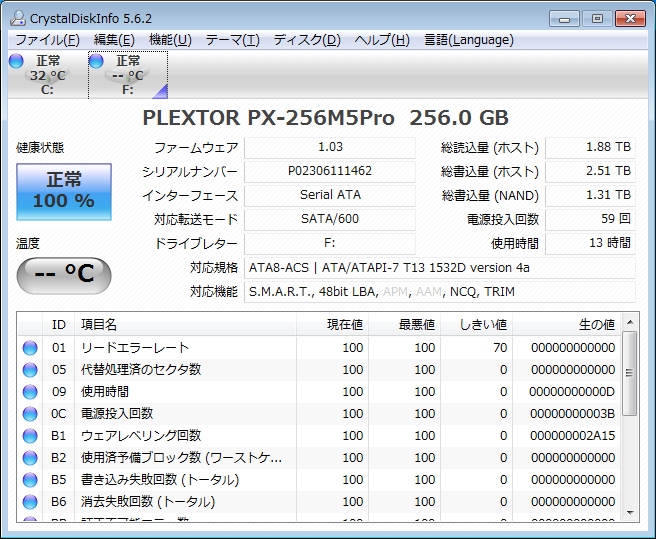Click the attribute list vertical scrollbar
This screenshot has width=656, height=539.
point(629,420)
